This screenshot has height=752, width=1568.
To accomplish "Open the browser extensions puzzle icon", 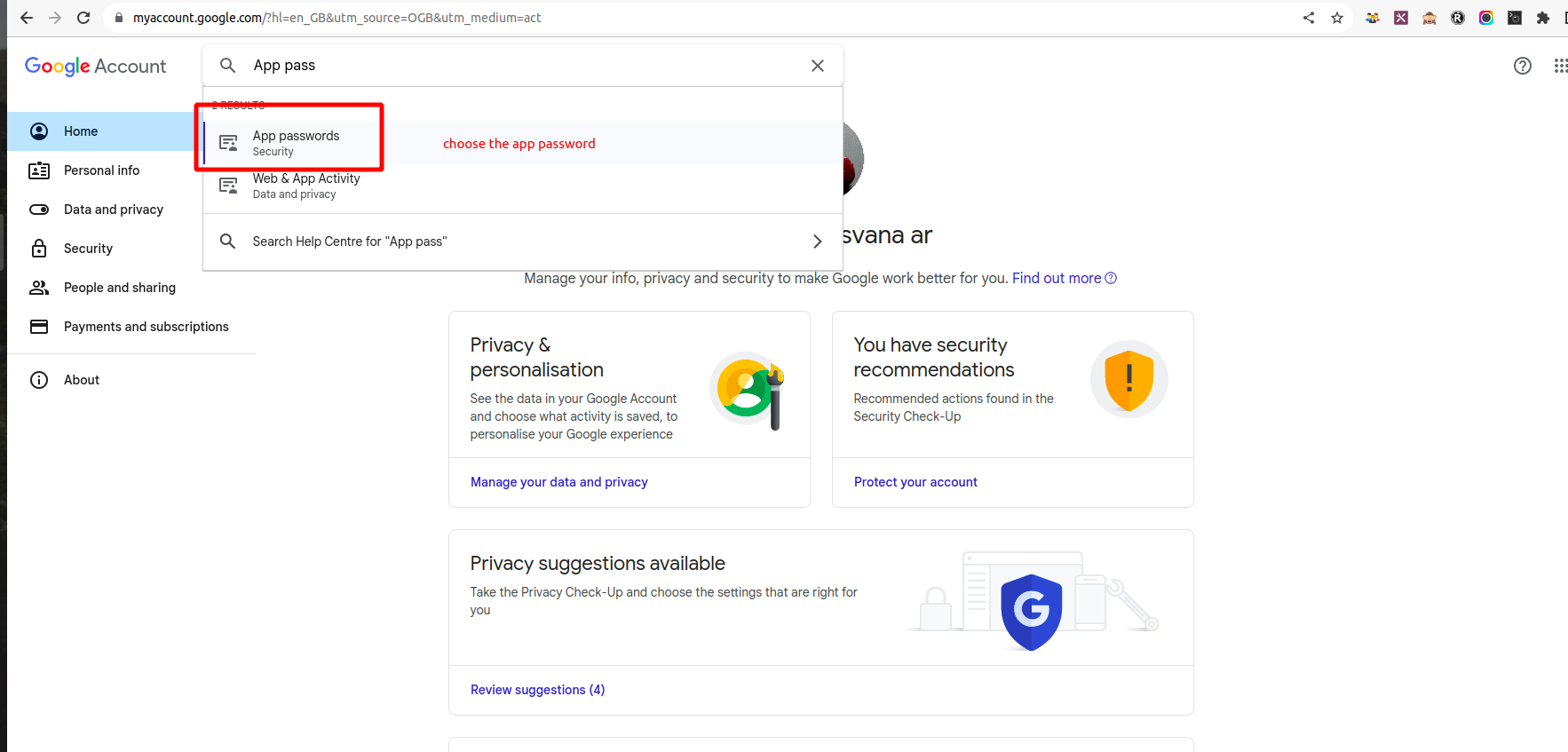I will 1543,18.
